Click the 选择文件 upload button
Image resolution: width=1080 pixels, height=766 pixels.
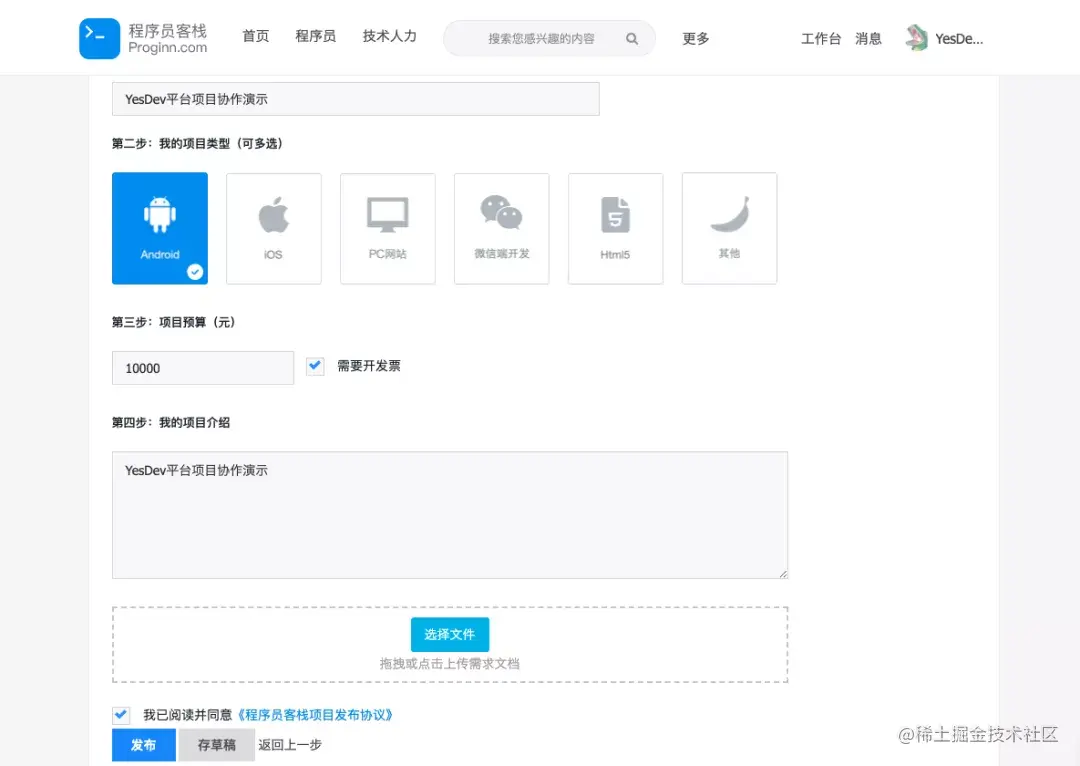(449, 634)
